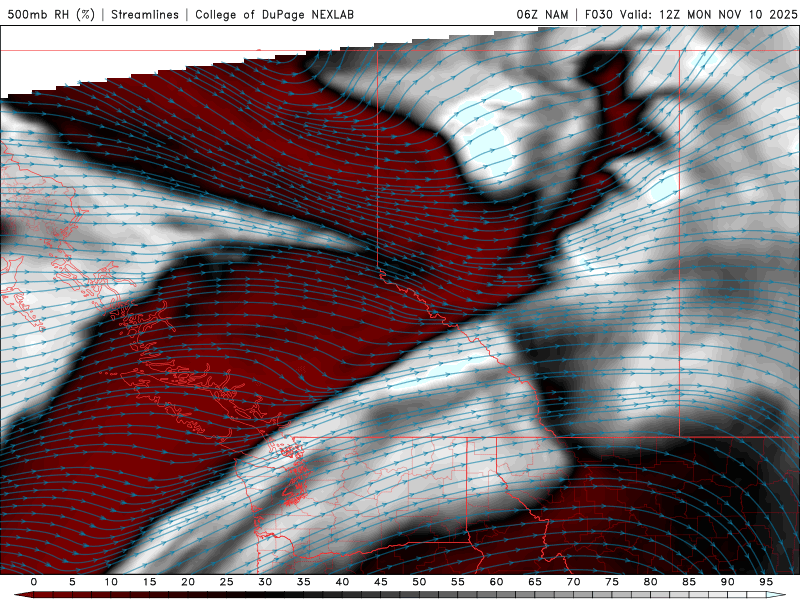The height and width of the screenshot is (600, 800).
Task: Click the "500mb RH (%)" title text
Action: (51, 14)
